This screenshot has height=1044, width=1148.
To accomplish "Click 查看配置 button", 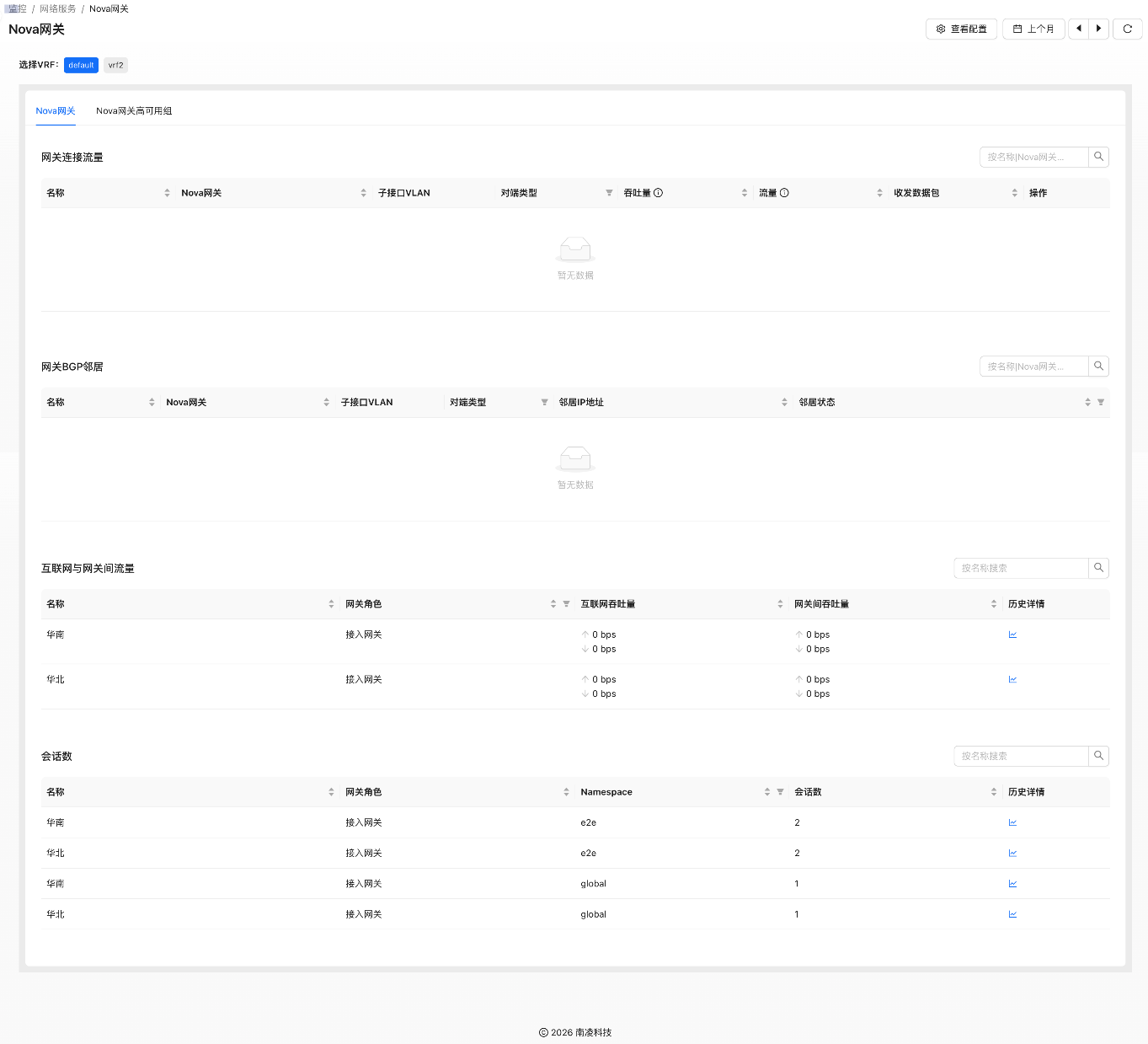I will pyautogui.click(x=961, y=29).
